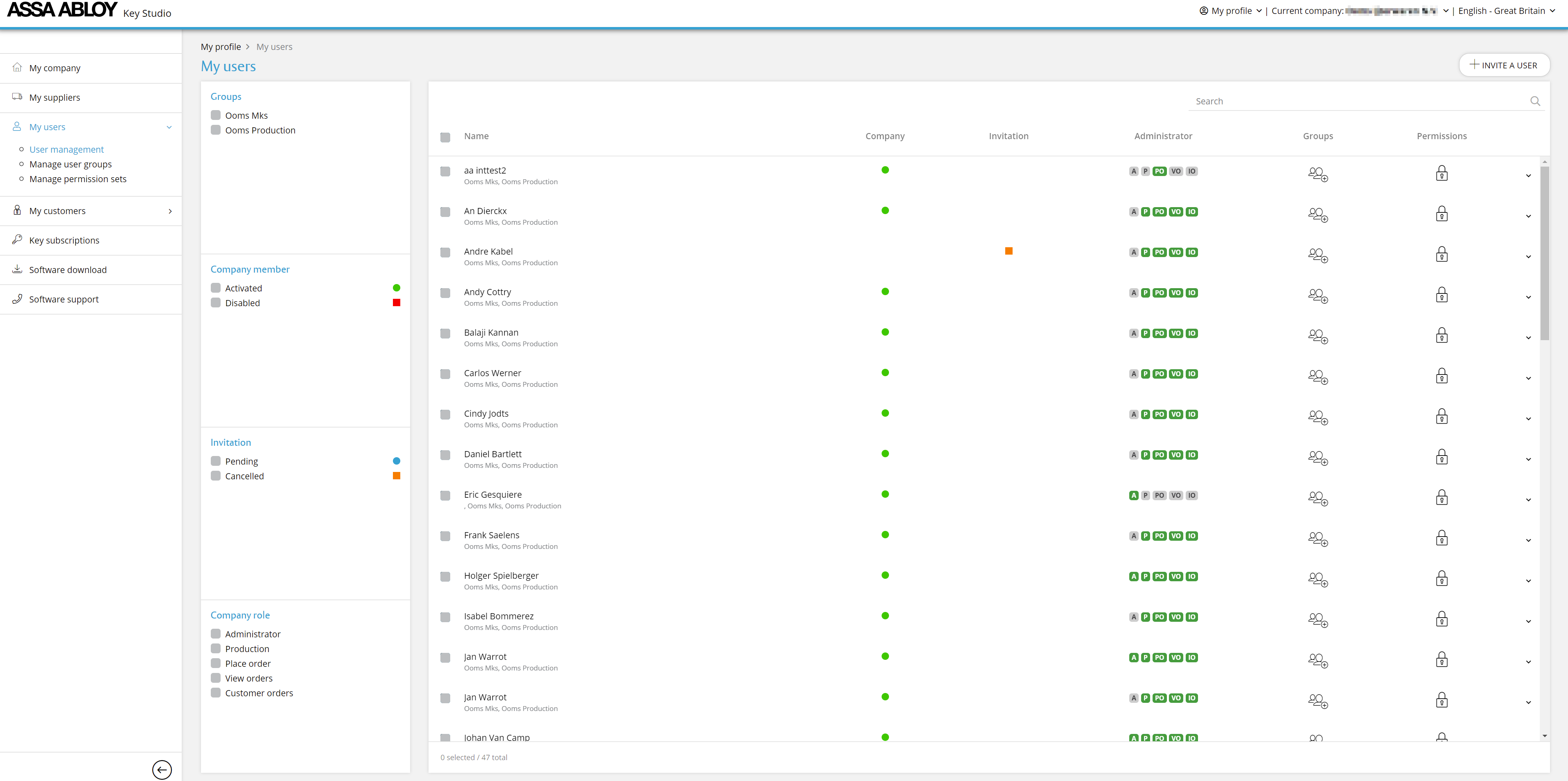
Task: Open the English - Great Britain language dropdown
Action: [1506, 10]
